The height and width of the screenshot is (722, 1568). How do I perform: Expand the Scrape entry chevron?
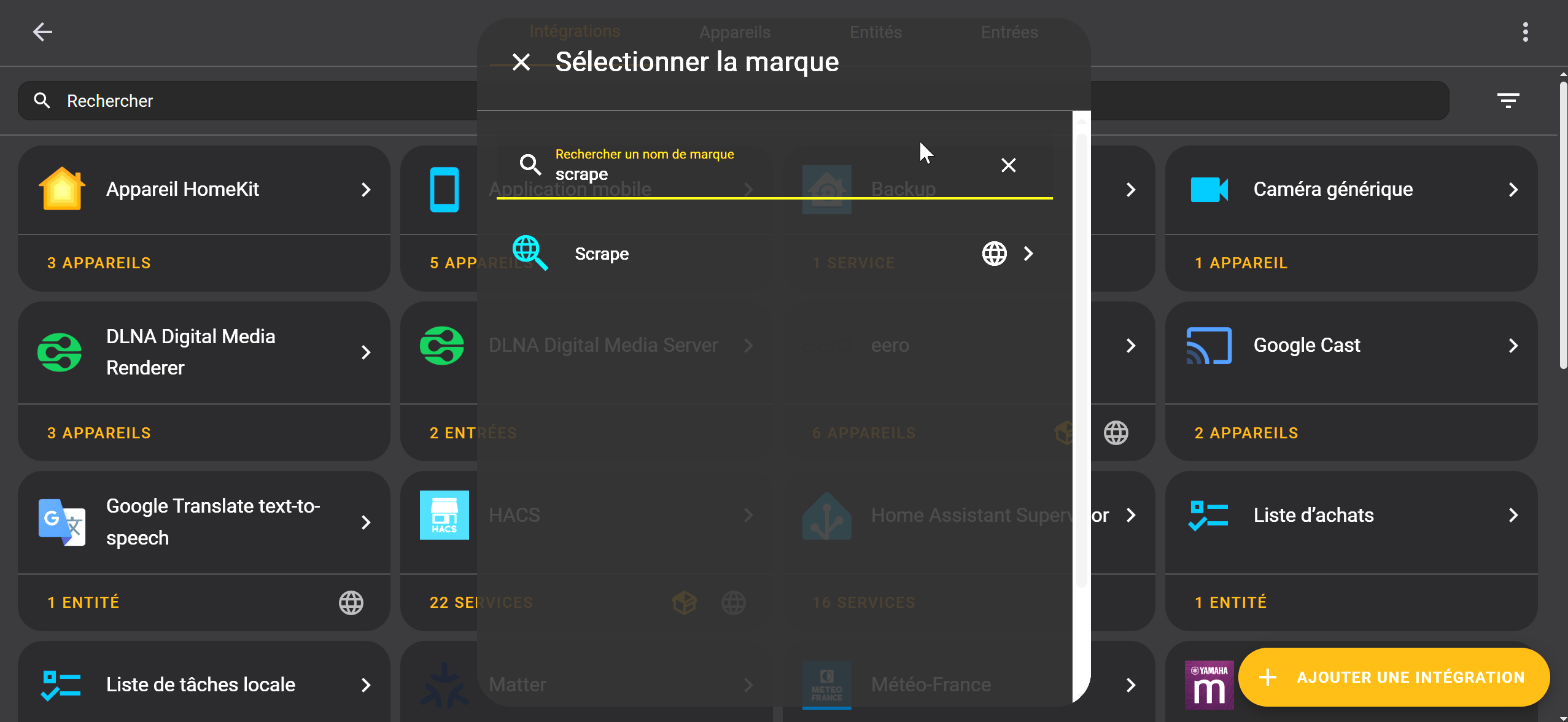(1028, 254)
